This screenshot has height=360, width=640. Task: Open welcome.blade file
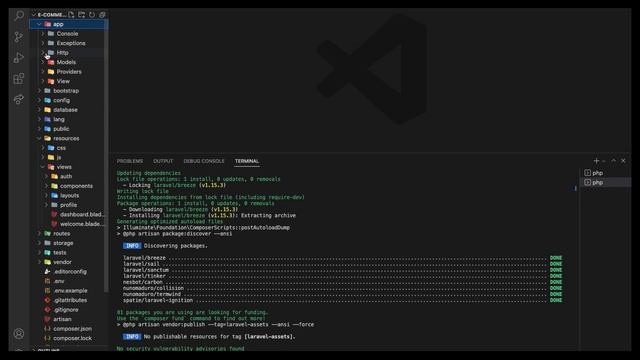[82, 224]
